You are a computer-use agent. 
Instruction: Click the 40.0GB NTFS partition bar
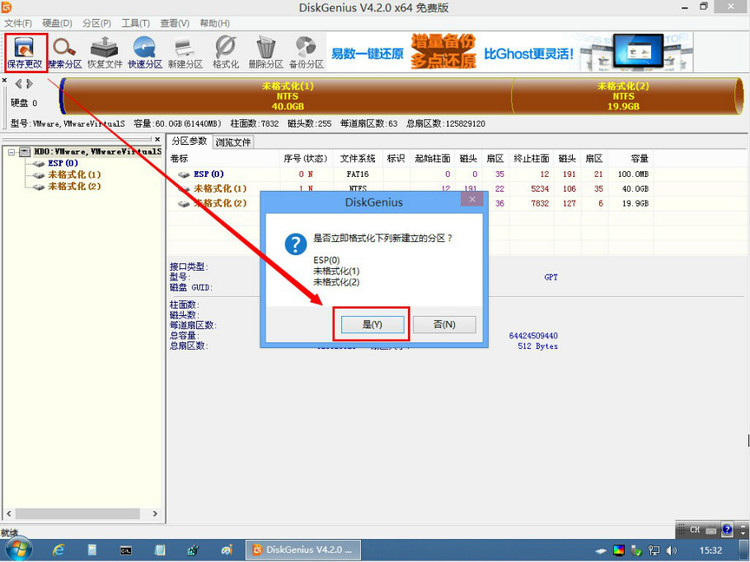(x=287, y=97)
